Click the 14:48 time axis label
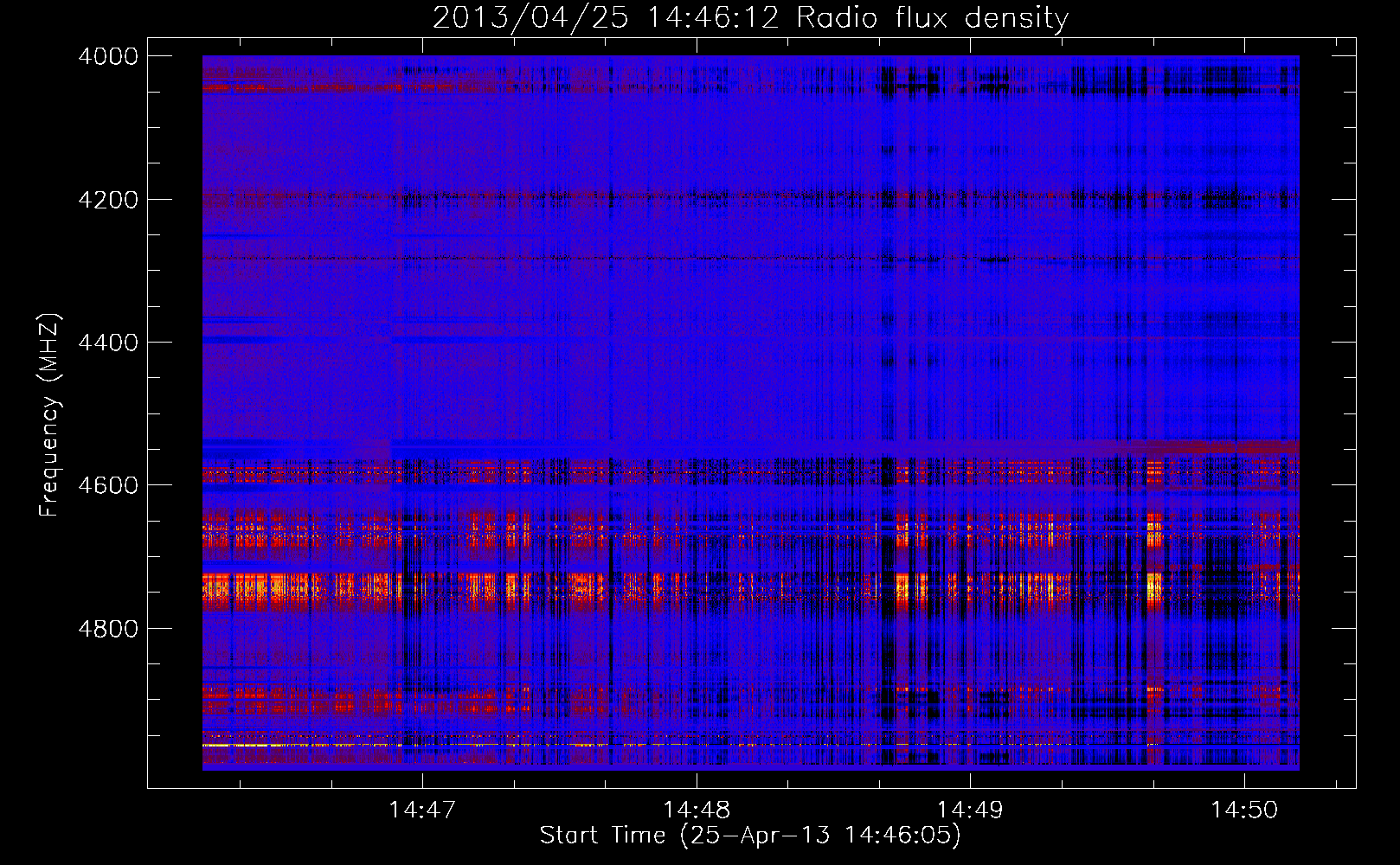 [697, 810]
